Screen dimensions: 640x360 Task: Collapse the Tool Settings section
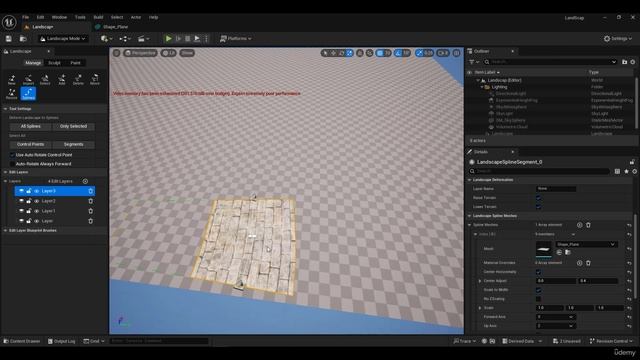coord(6,109)
